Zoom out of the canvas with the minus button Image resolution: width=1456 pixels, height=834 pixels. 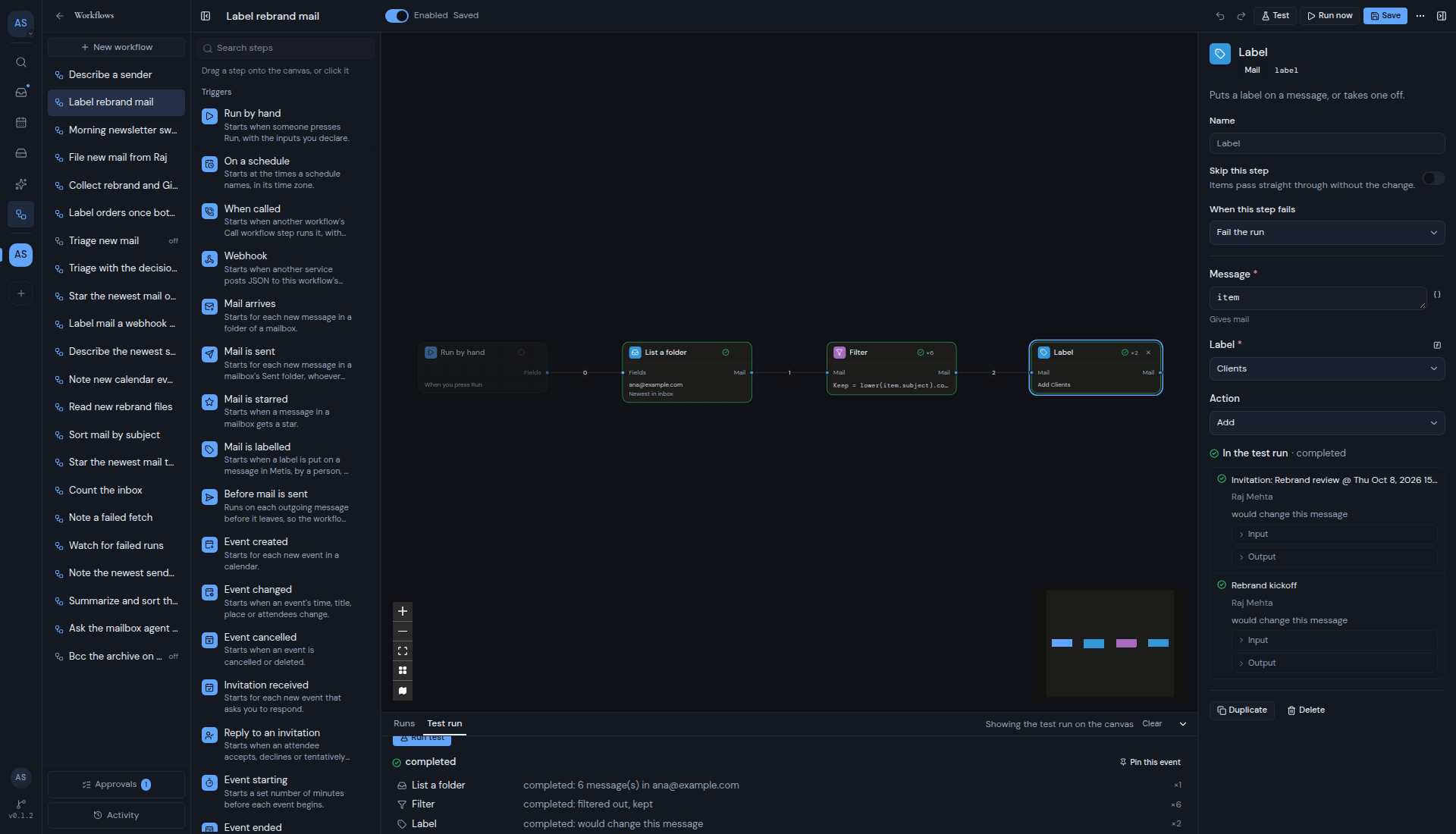[403, 631]
